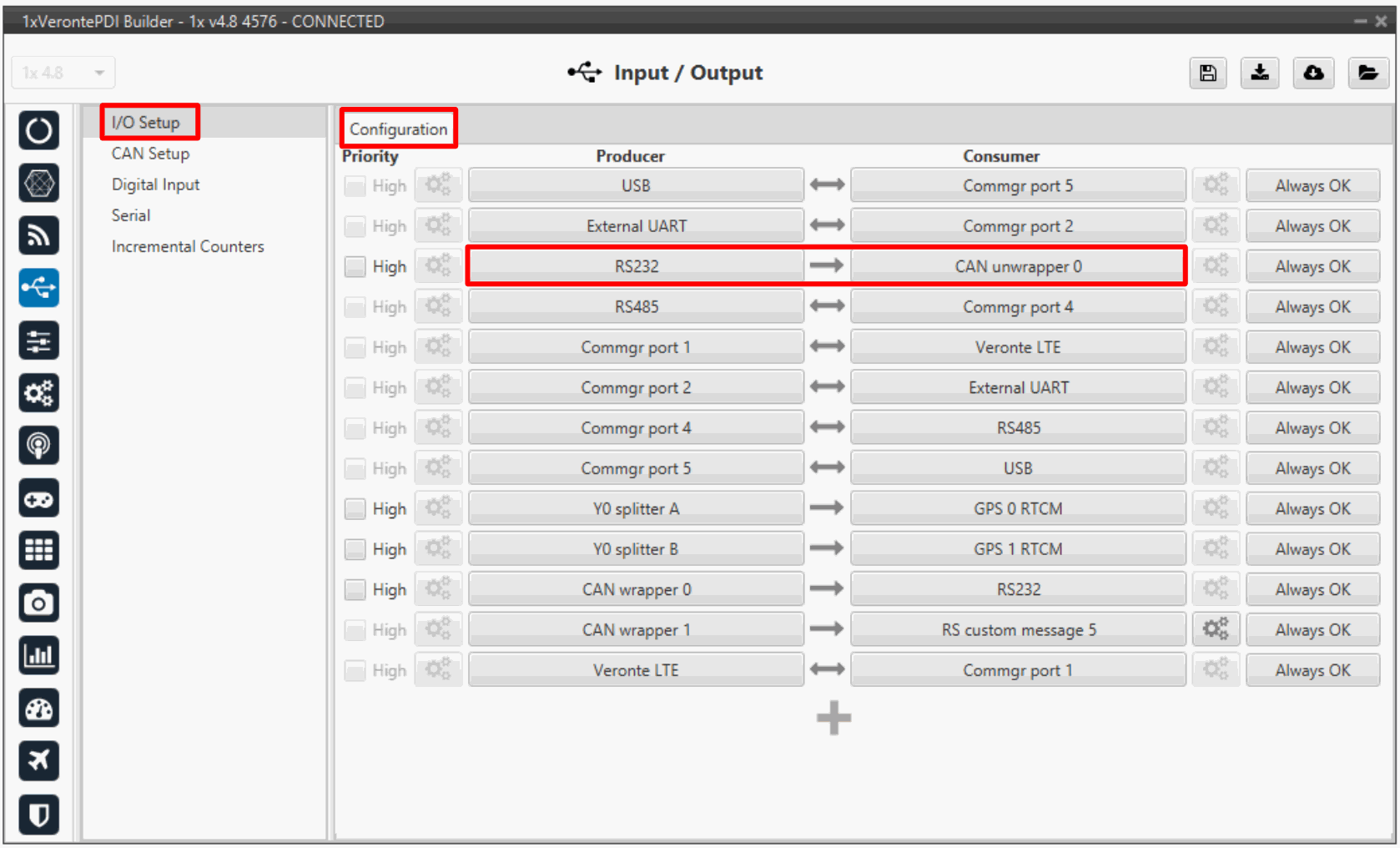1400x848 pixels.
Task: Open the Serial section in the side menu
Action: (x=131, y=215)
